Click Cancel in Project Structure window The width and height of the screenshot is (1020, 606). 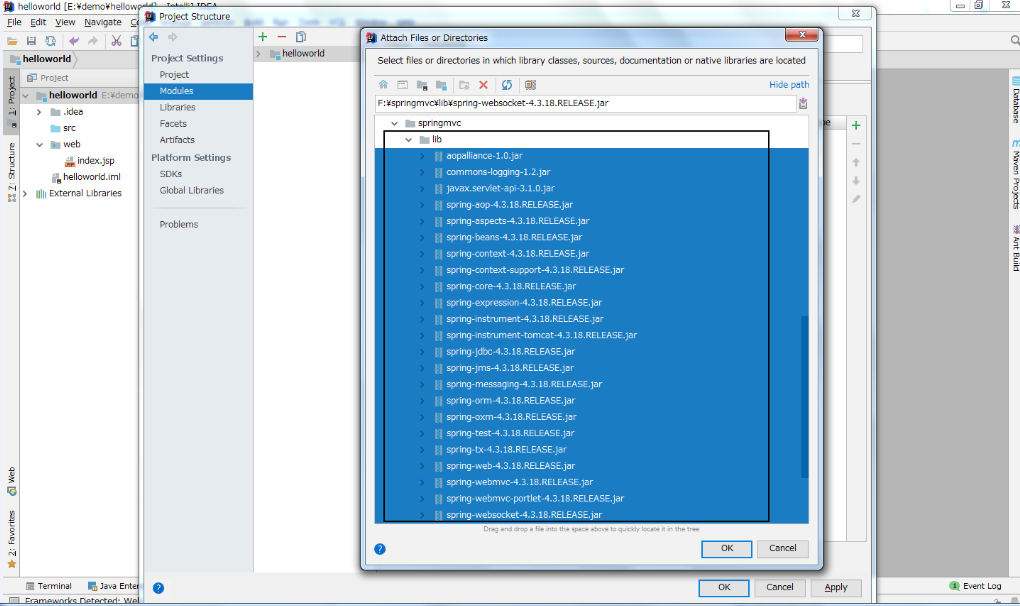(x=779, y=588)
